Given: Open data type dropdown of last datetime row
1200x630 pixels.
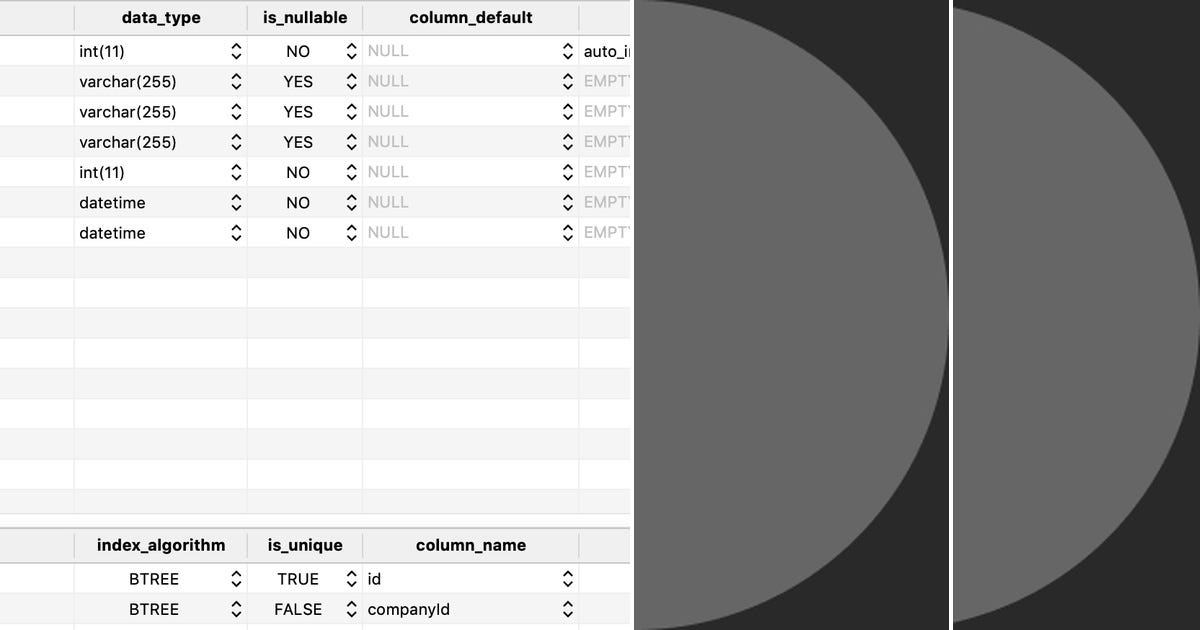Looking at the screenshot, I should tap(236, 233).
